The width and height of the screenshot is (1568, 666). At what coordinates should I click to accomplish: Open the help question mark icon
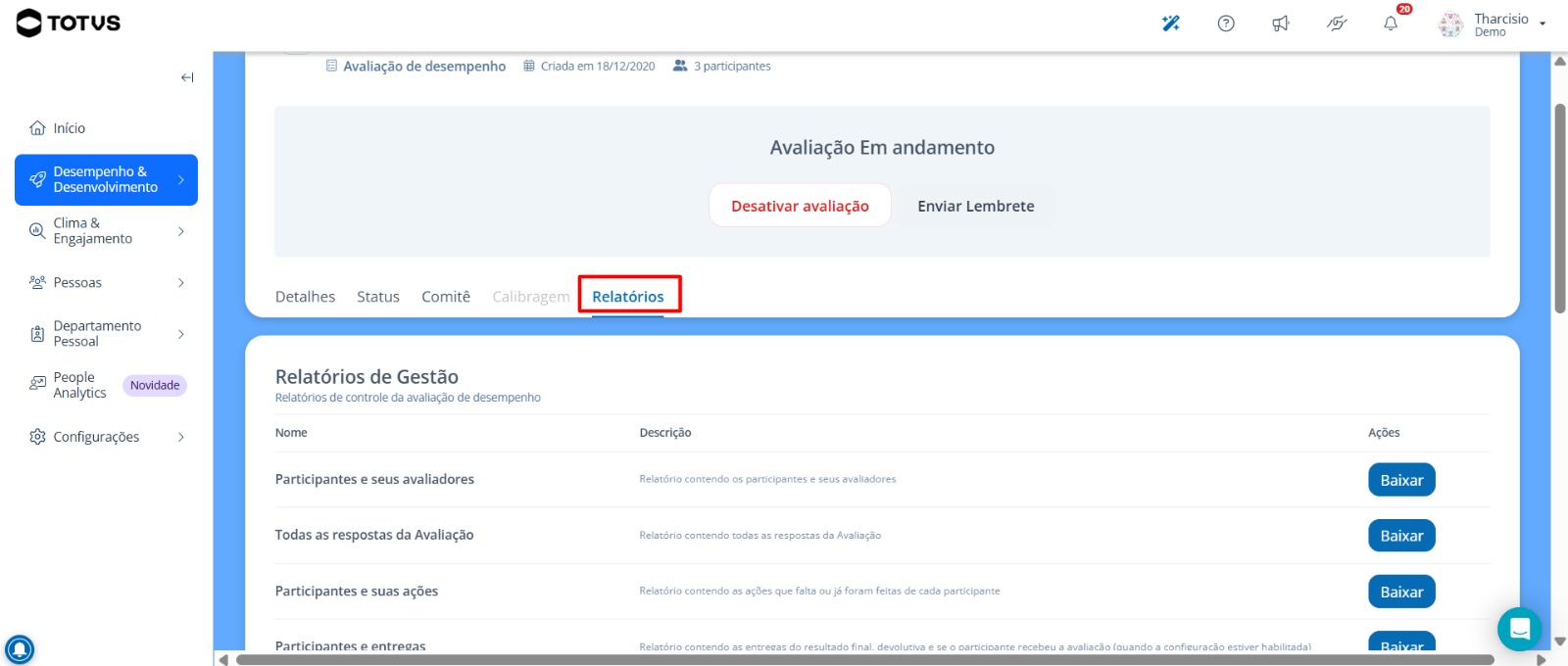pyautogui.click(x=1226, y=24)
